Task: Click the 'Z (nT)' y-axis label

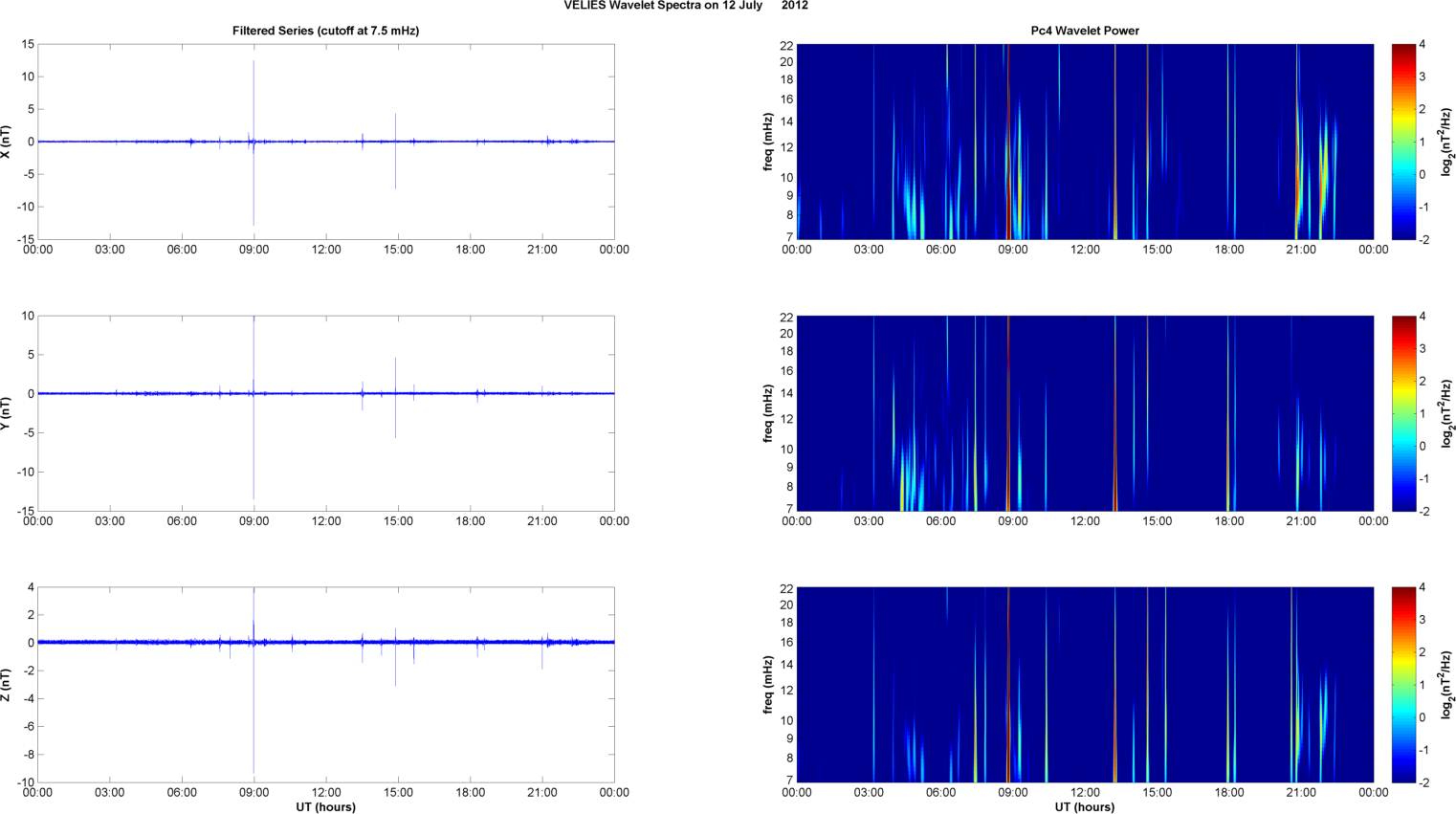Action: (7, 684)
